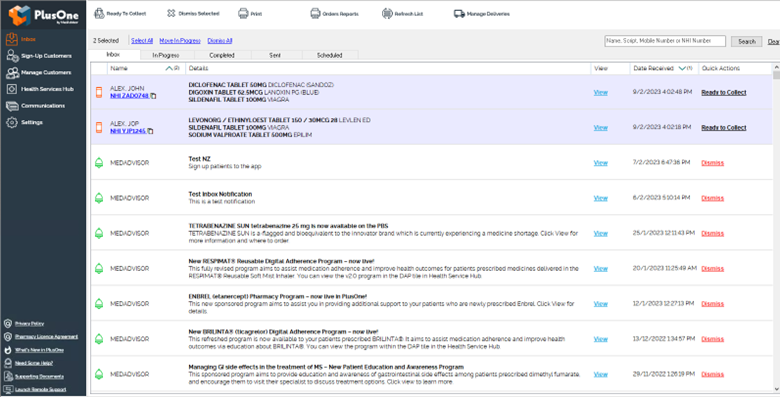This screenshot has width=780, height=397.
Task: Click the Dismiss All link
Action: [x=220, y=41]
